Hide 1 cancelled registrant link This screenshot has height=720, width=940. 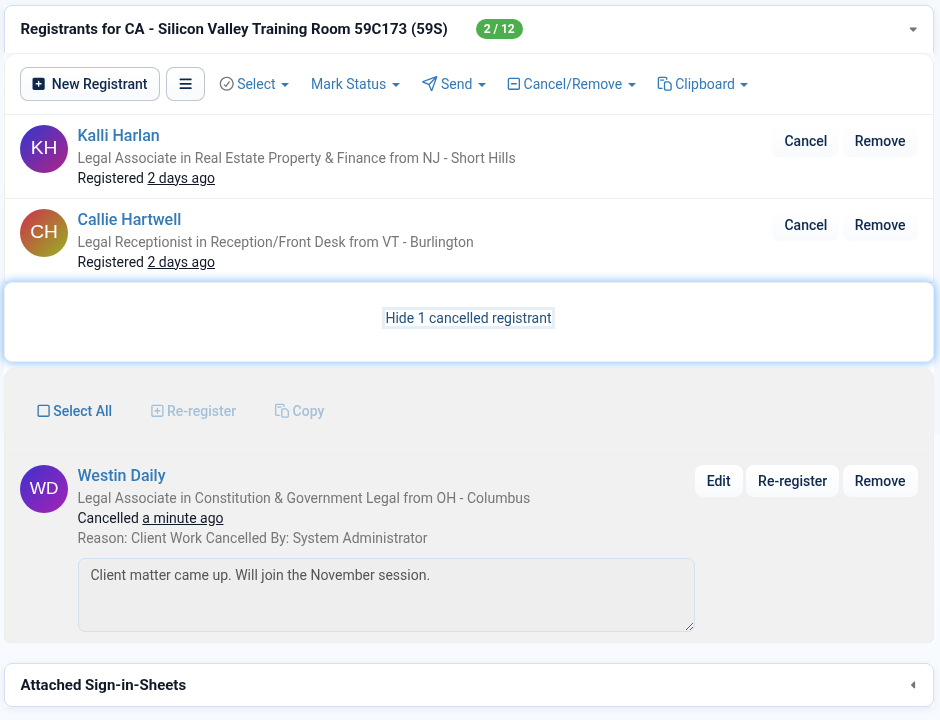click(468, 318)
